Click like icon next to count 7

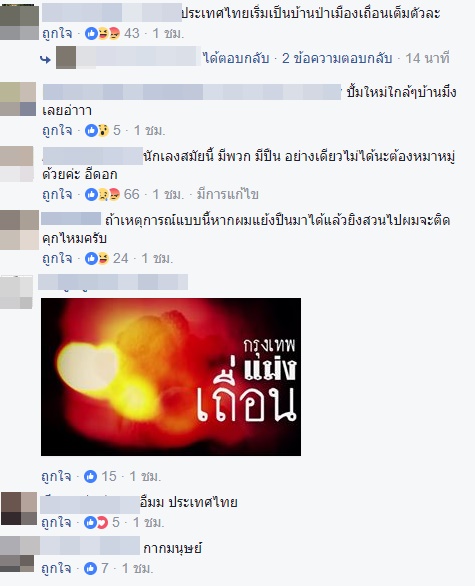90,568
